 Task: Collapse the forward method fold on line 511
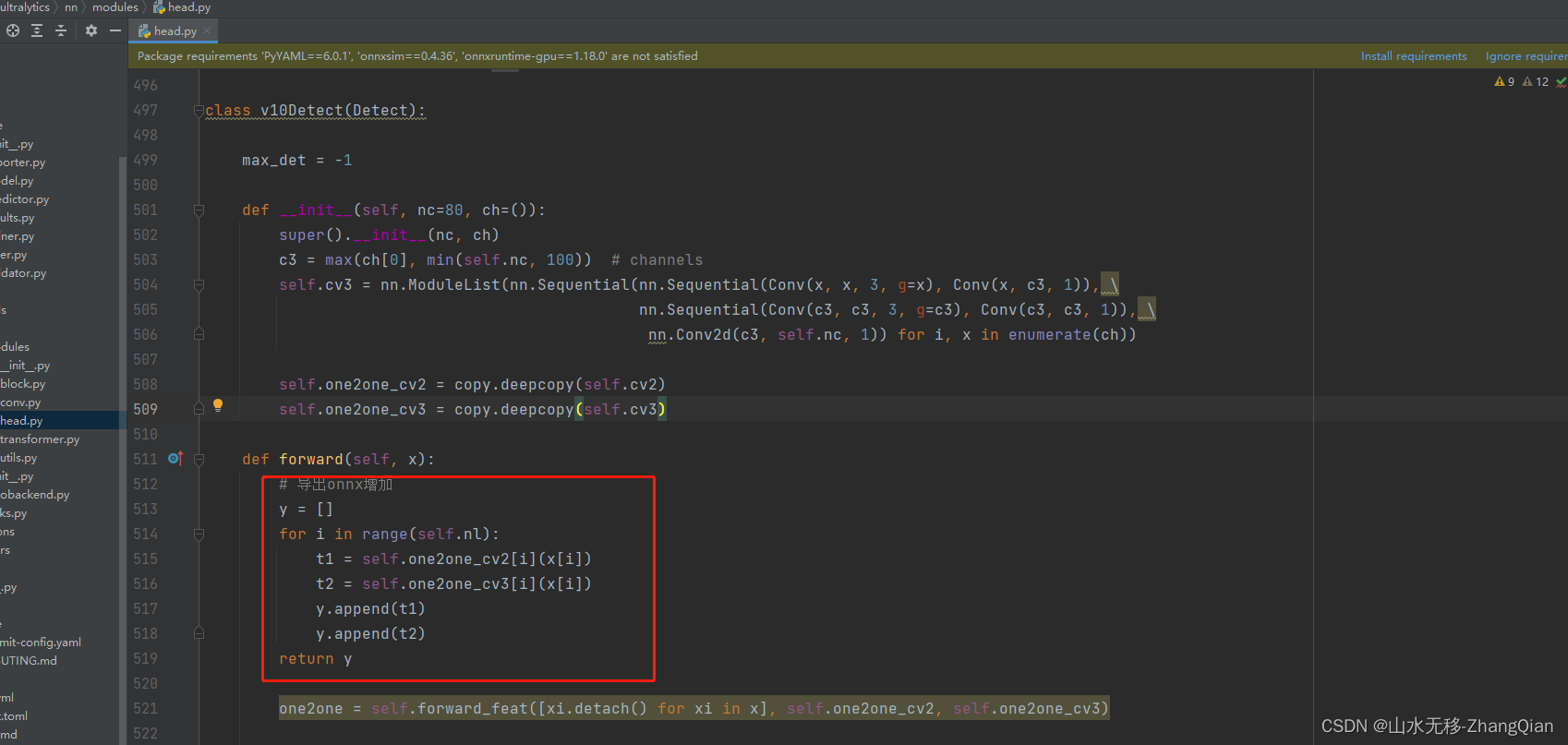click(x=199, y=460)
